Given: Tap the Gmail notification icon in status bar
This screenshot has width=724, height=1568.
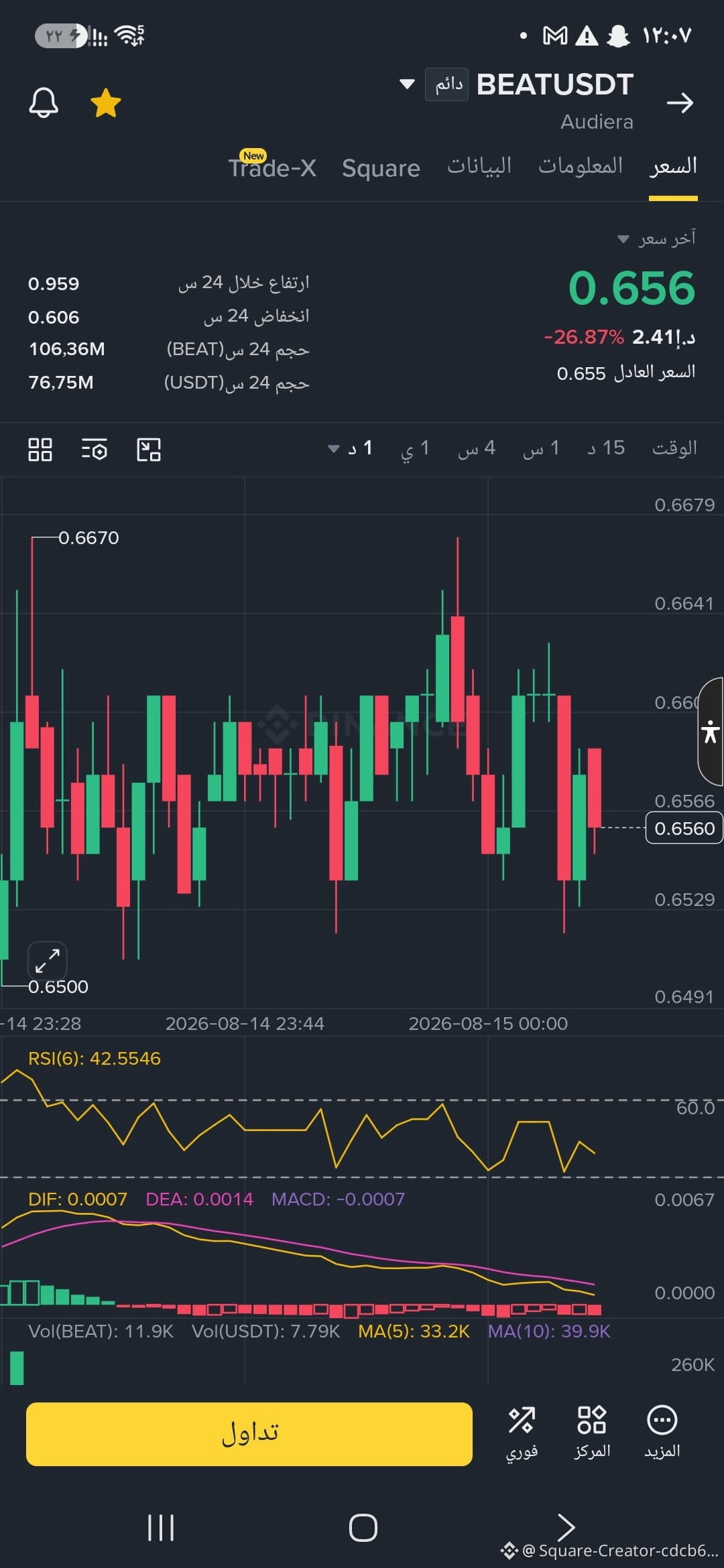Looking at the screenshot, I should [x=555, y=36].
